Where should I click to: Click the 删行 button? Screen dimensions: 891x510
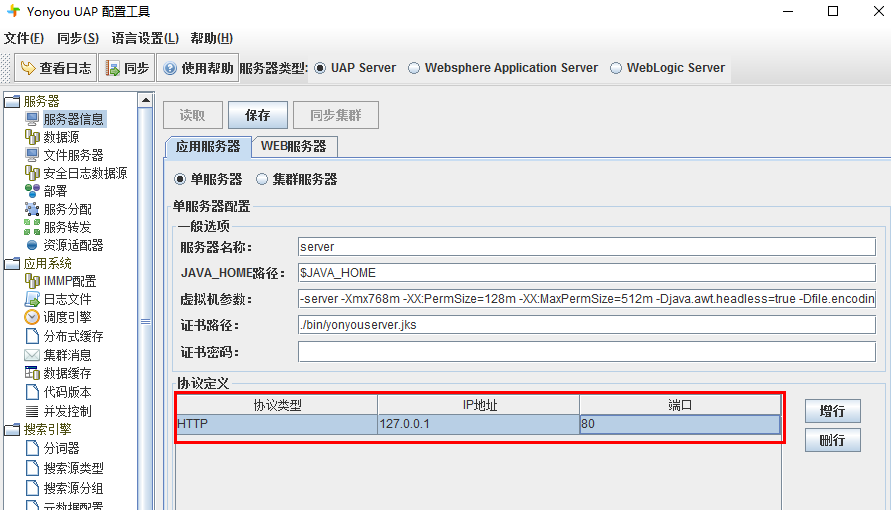tap(832, 440)
